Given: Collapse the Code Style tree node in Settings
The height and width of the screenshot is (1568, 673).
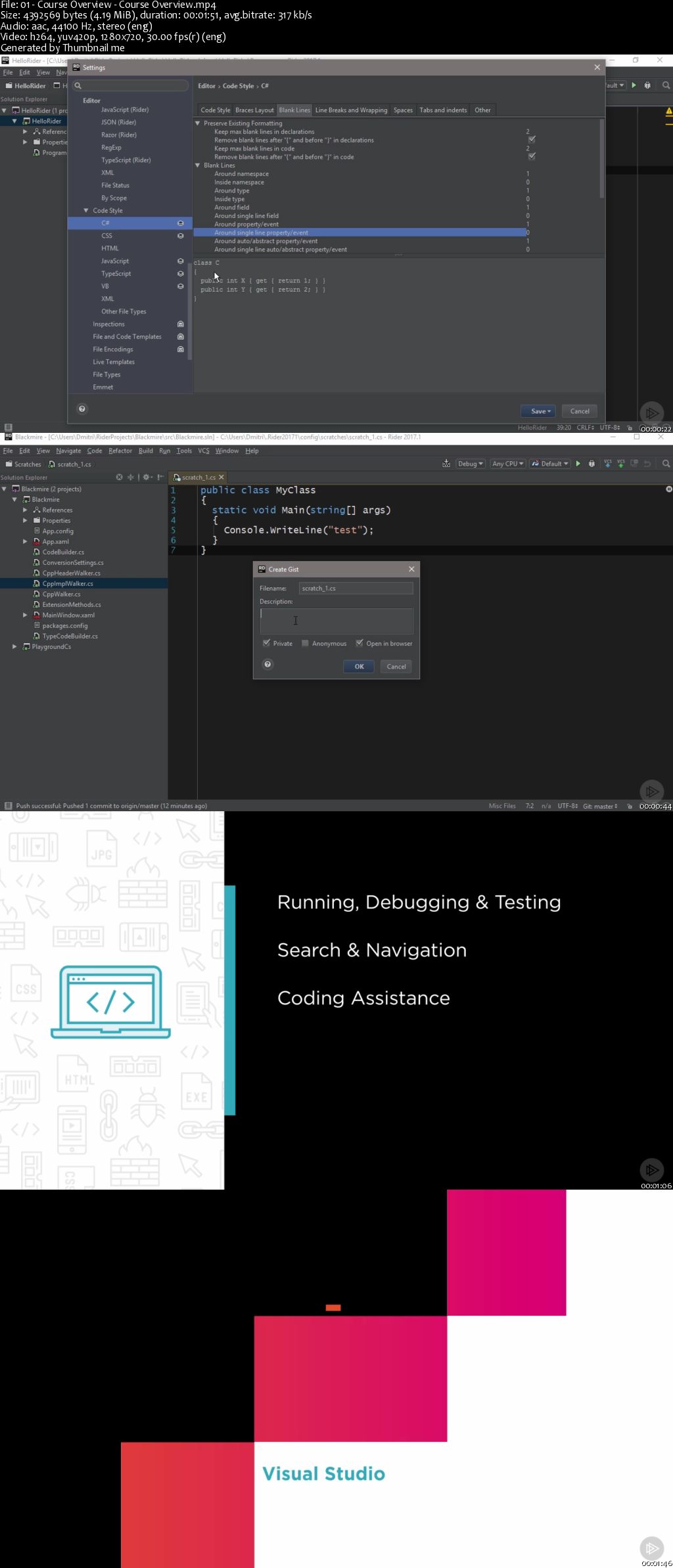Looking at the screenshot, I should point(86,211).
